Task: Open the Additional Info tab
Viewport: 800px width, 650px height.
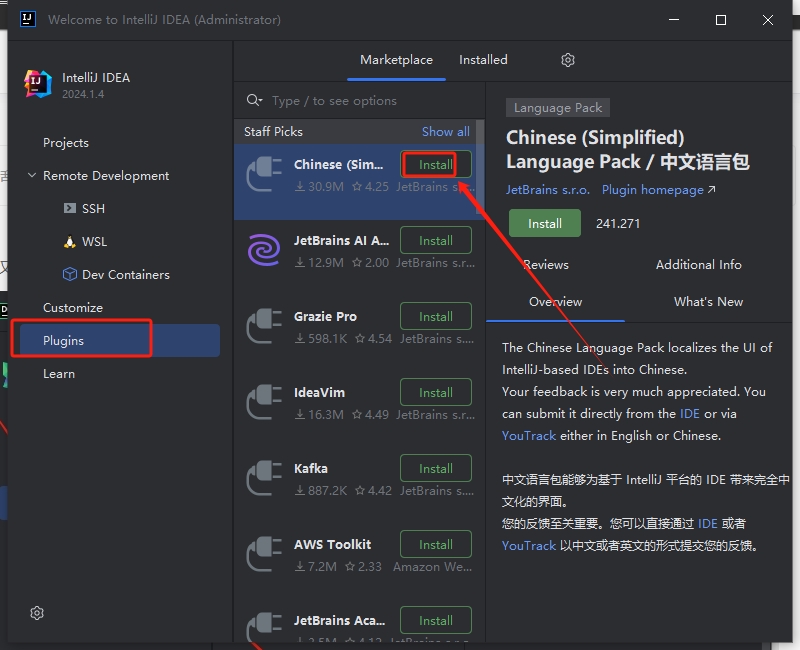Action: tap(698, 265)
